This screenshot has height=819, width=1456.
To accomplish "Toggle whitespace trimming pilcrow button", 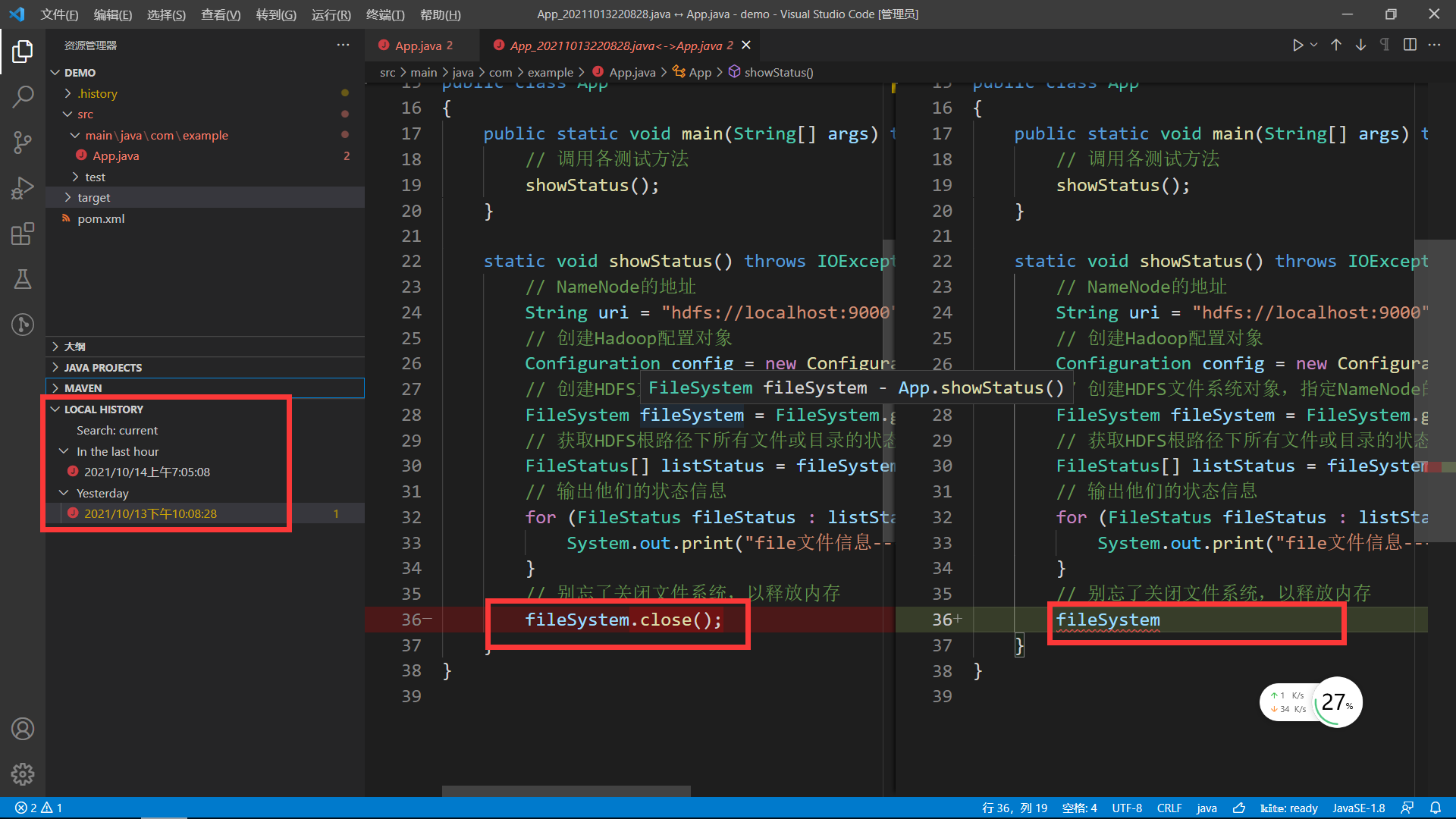I will click(x=1385, y=45).
